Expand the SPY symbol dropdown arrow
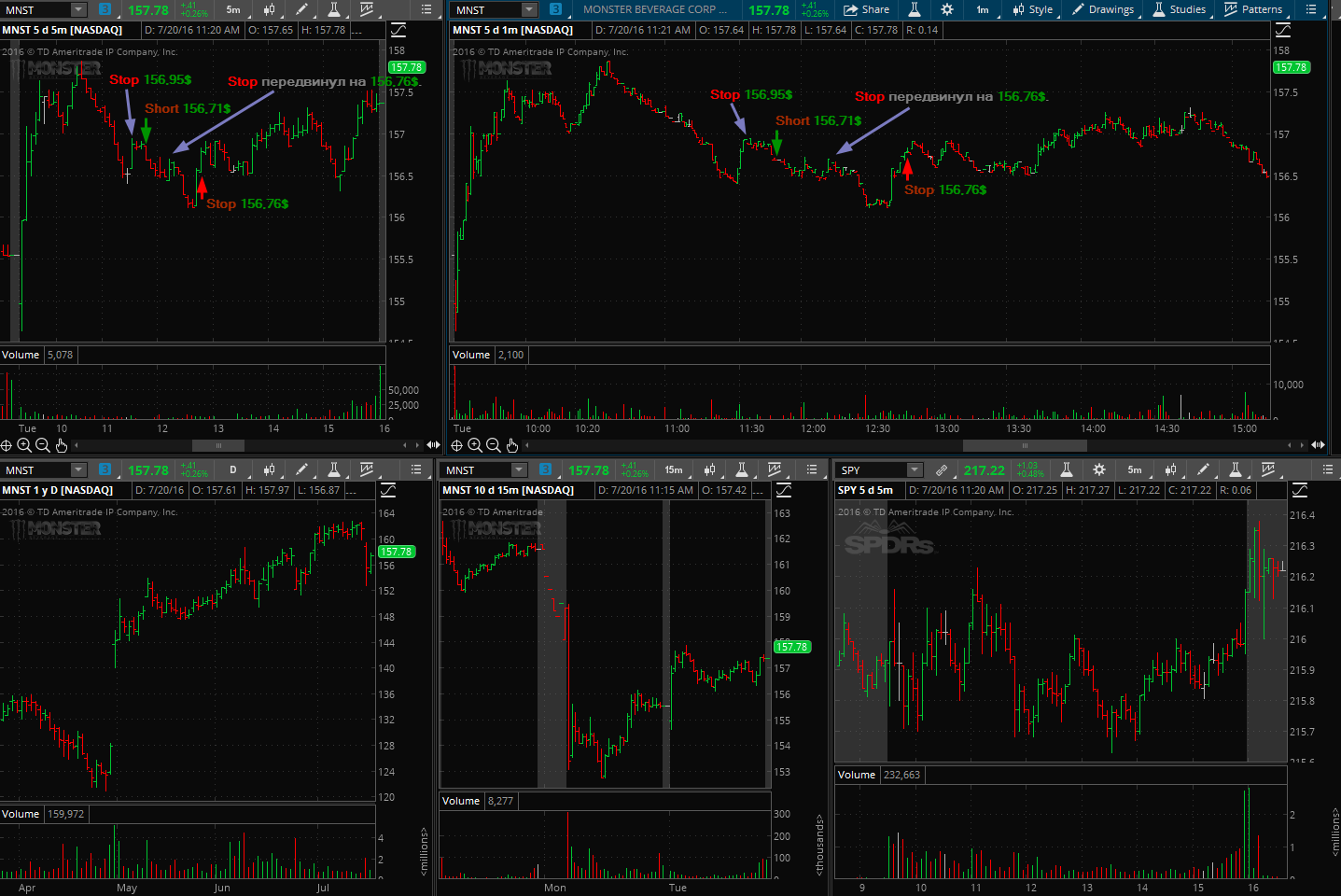The image size is (1341, 896). pyautogui.click(x=915, y=469)
